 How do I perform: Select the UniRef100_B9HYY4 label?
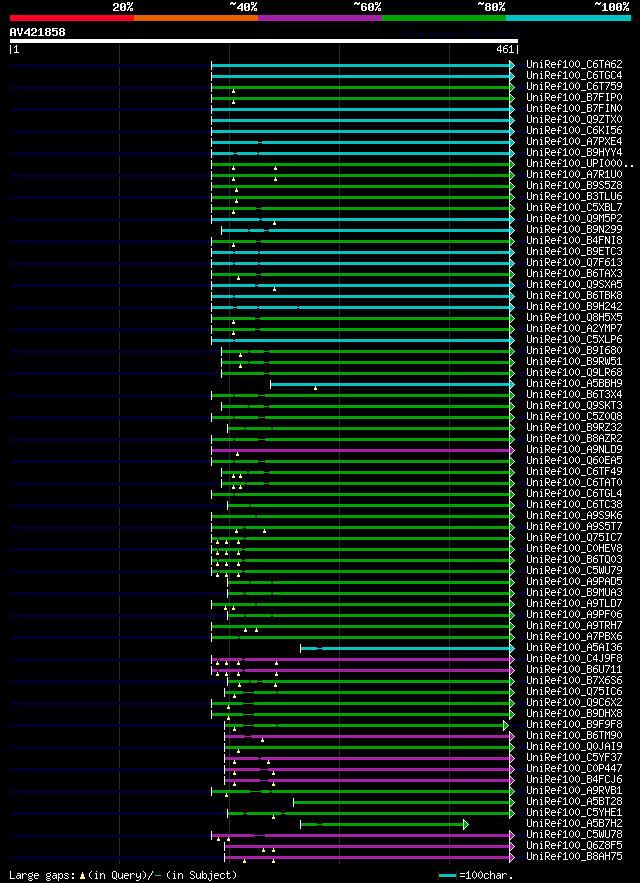574,153
